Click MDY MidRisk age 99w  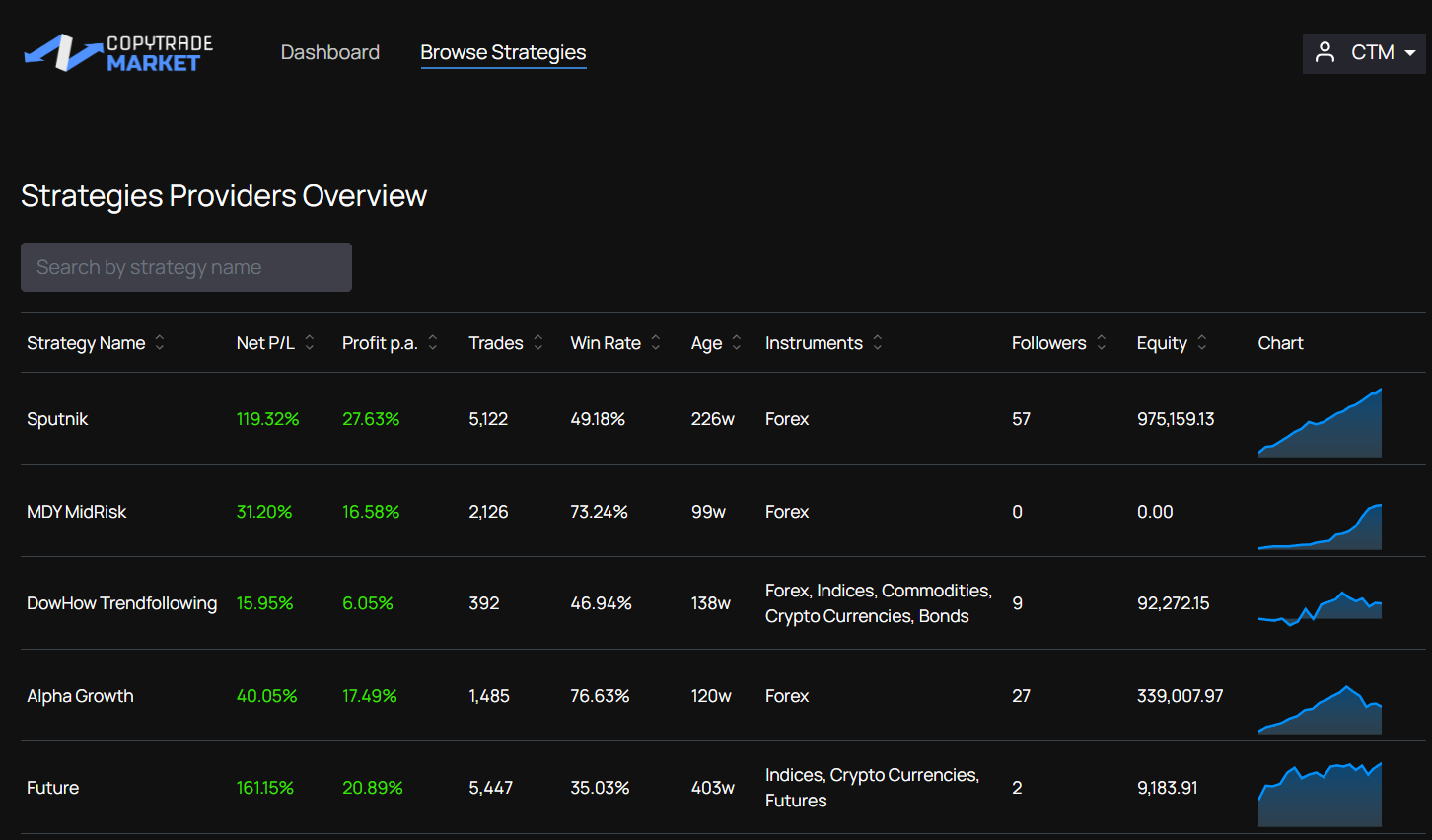coord(708,512)
